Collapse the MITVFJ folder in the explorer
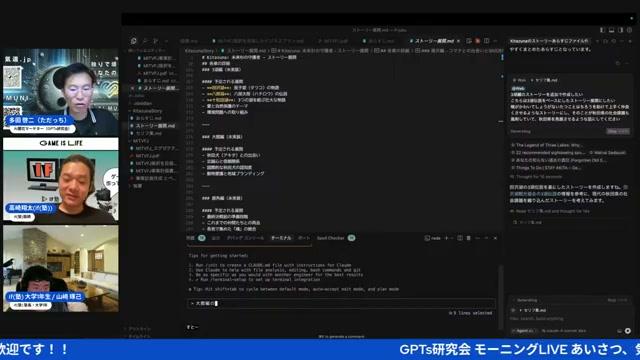640x360 pixels. tap(141, 141)
